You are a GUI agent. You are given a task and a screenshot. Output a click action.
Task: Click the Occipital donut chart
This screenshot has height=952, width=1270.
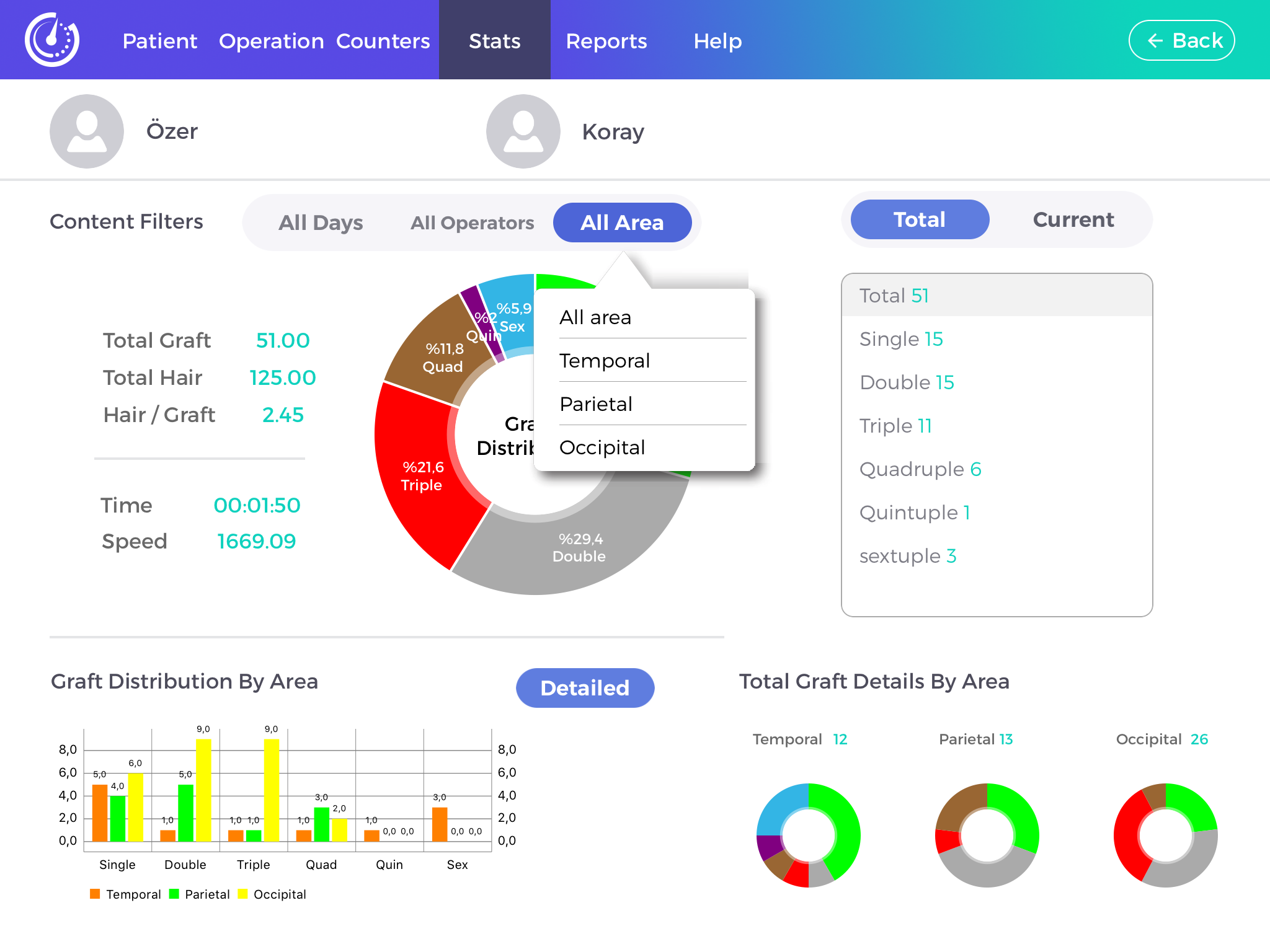tap(1165, 835)
